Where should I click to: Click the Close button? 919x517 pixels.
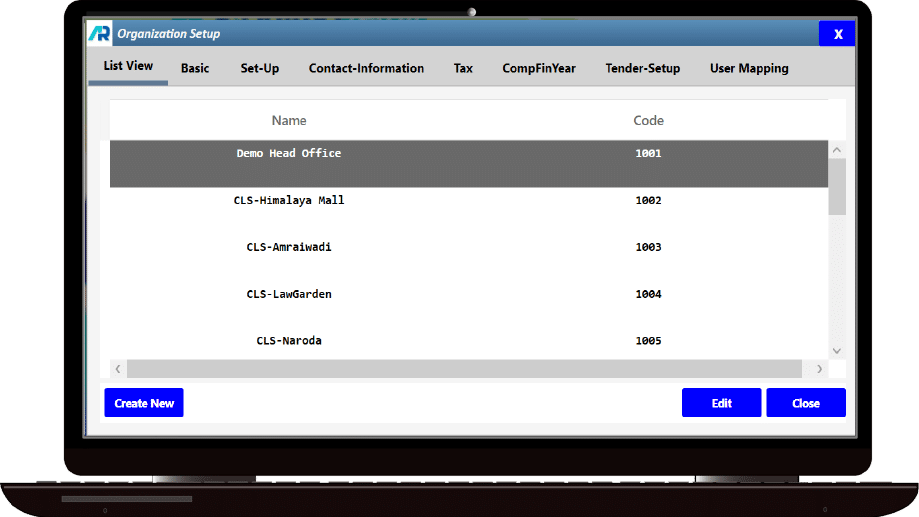[x=805, y=403]
